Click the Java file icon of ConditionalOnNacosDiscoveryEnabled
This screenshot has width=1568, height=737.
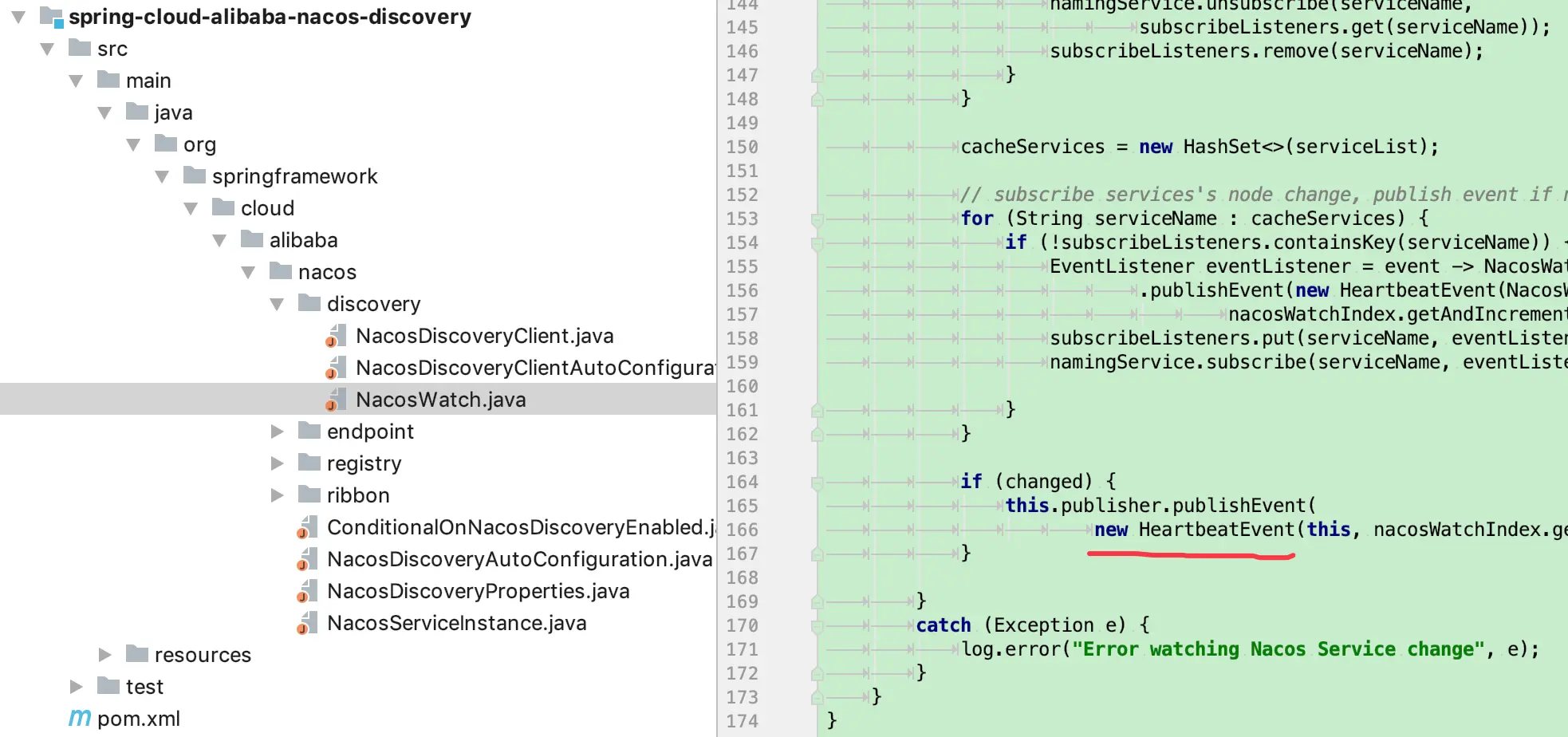click(307, 528)
